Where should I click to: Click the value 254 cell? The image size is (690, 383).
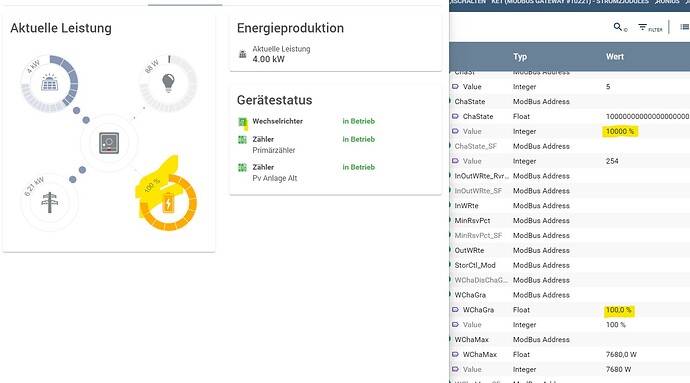(612, 161)
